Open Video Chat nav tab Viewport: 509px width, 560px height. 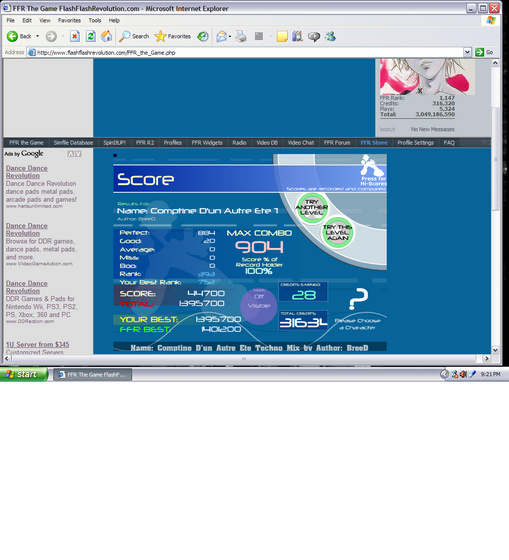click(301, 142)
